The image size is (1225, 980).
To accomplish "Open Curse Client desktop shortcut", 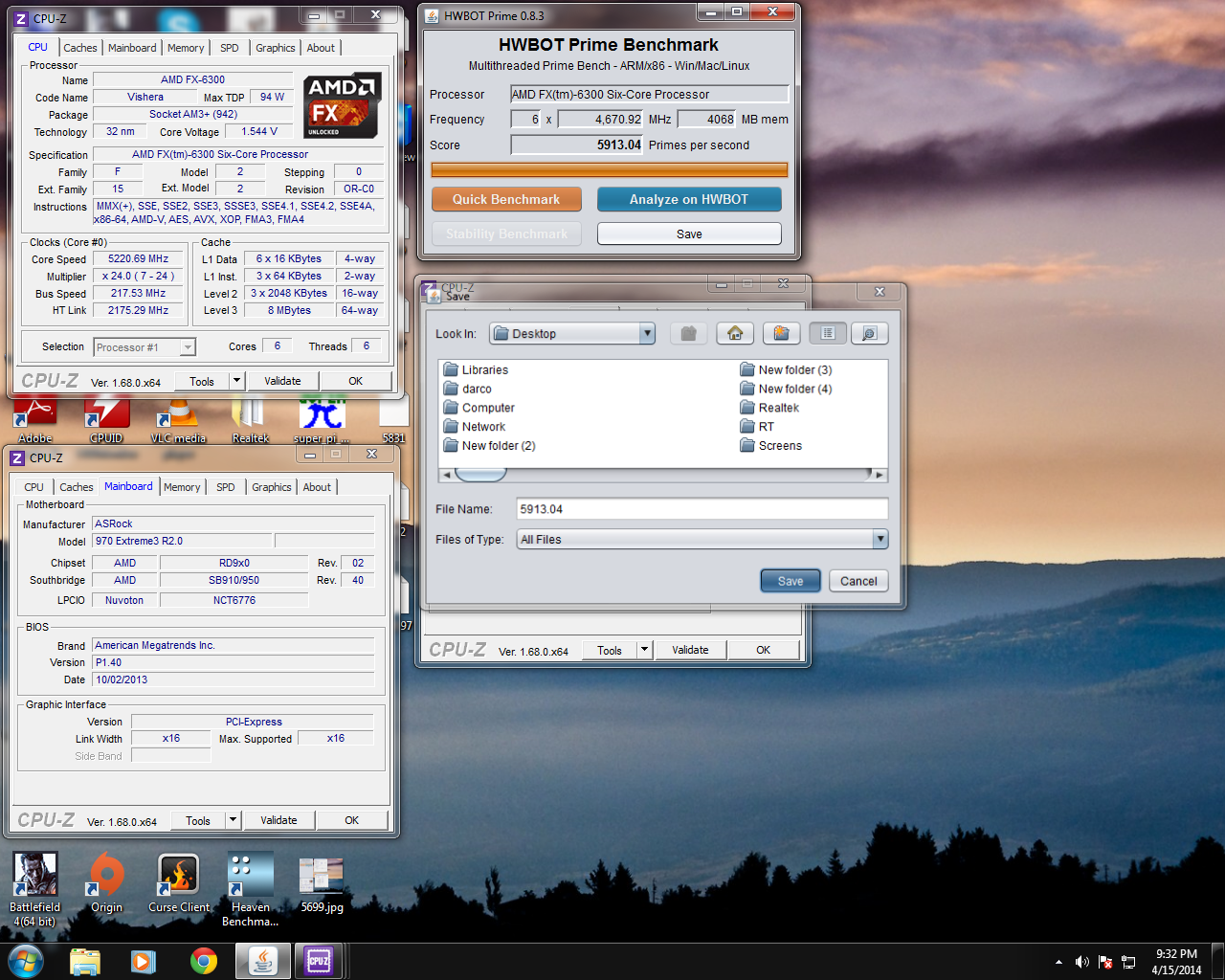I will click(x=179, y=883).
